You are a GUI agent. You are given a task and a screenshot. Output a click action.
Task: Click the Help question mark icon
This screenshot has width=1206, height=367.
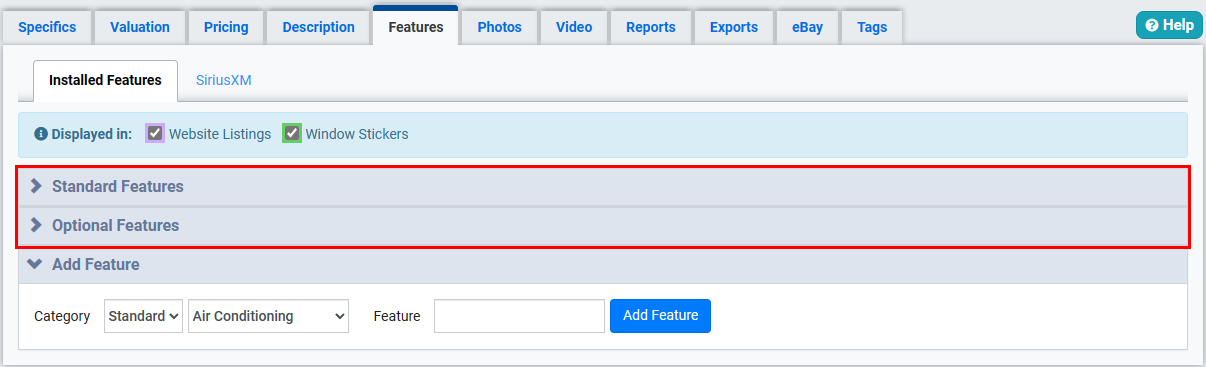click(x=1152, y=26)
